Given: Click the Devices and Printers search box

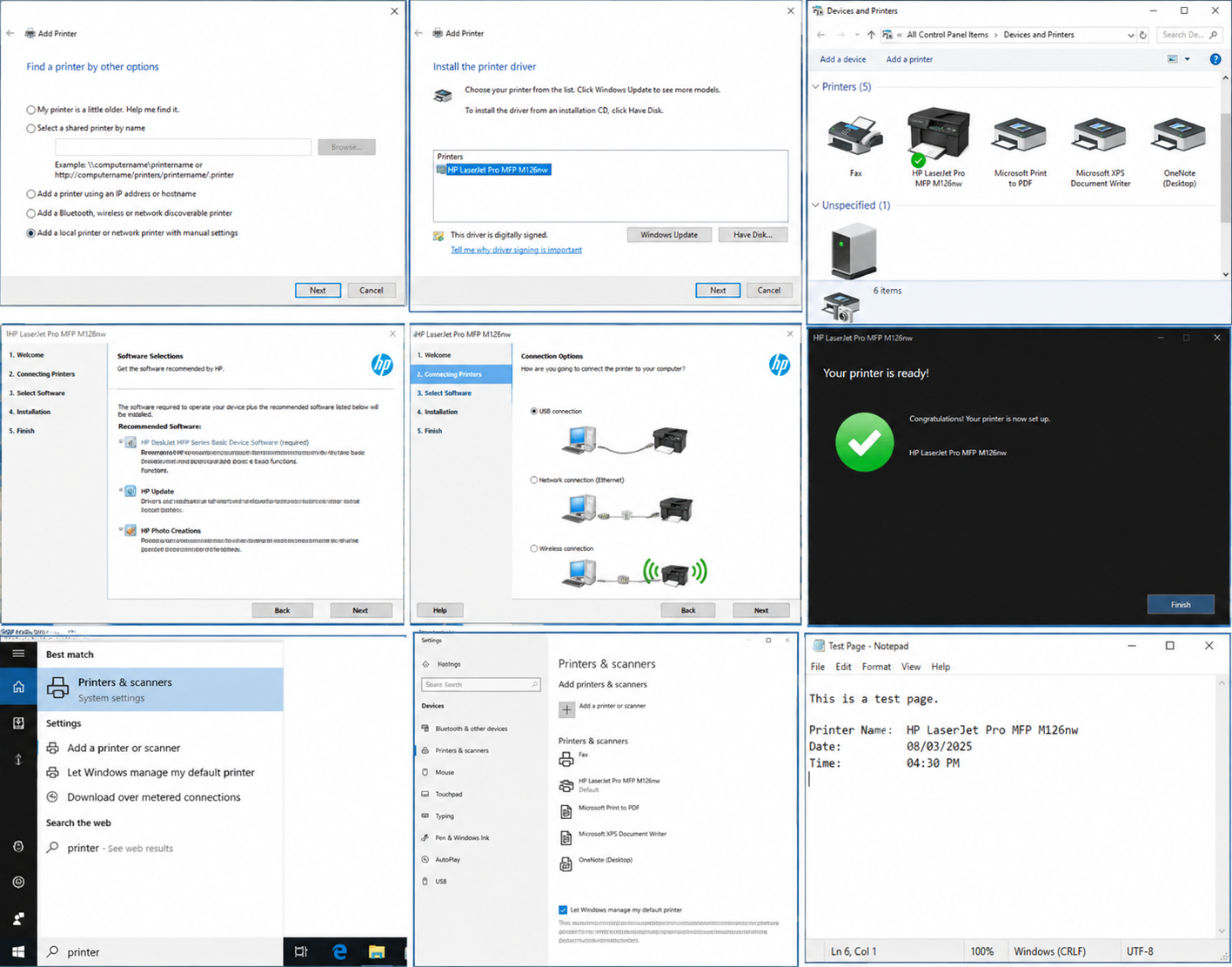Looking at the screenshot, I should click(x=1189, y=35).
